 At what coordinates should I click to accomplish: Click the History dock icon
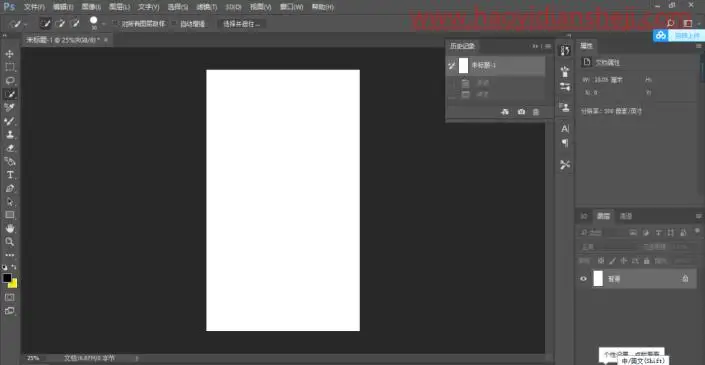point(565,50)
